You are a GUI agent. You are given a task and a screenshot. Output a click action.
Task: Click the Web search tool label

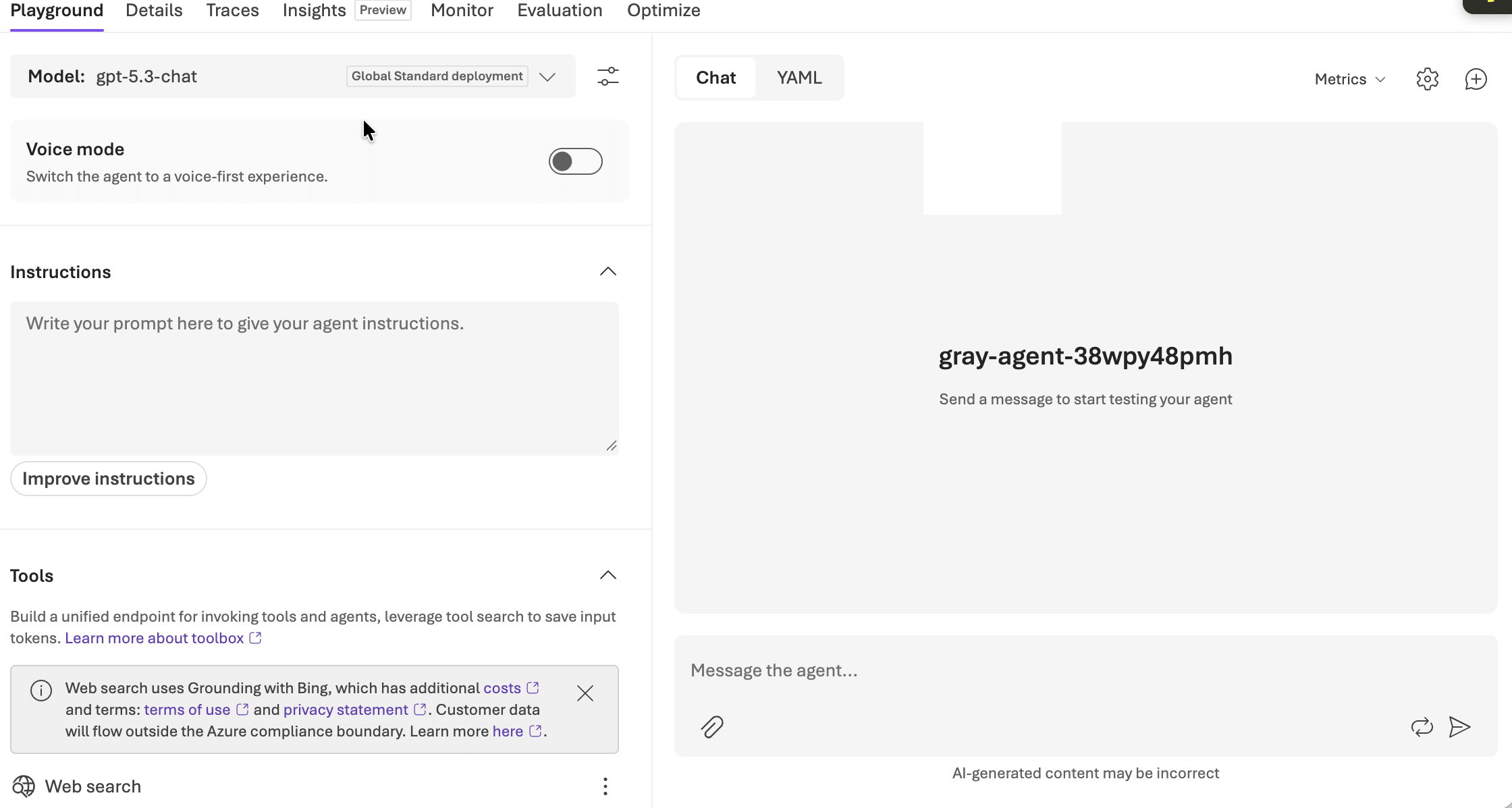93,786
